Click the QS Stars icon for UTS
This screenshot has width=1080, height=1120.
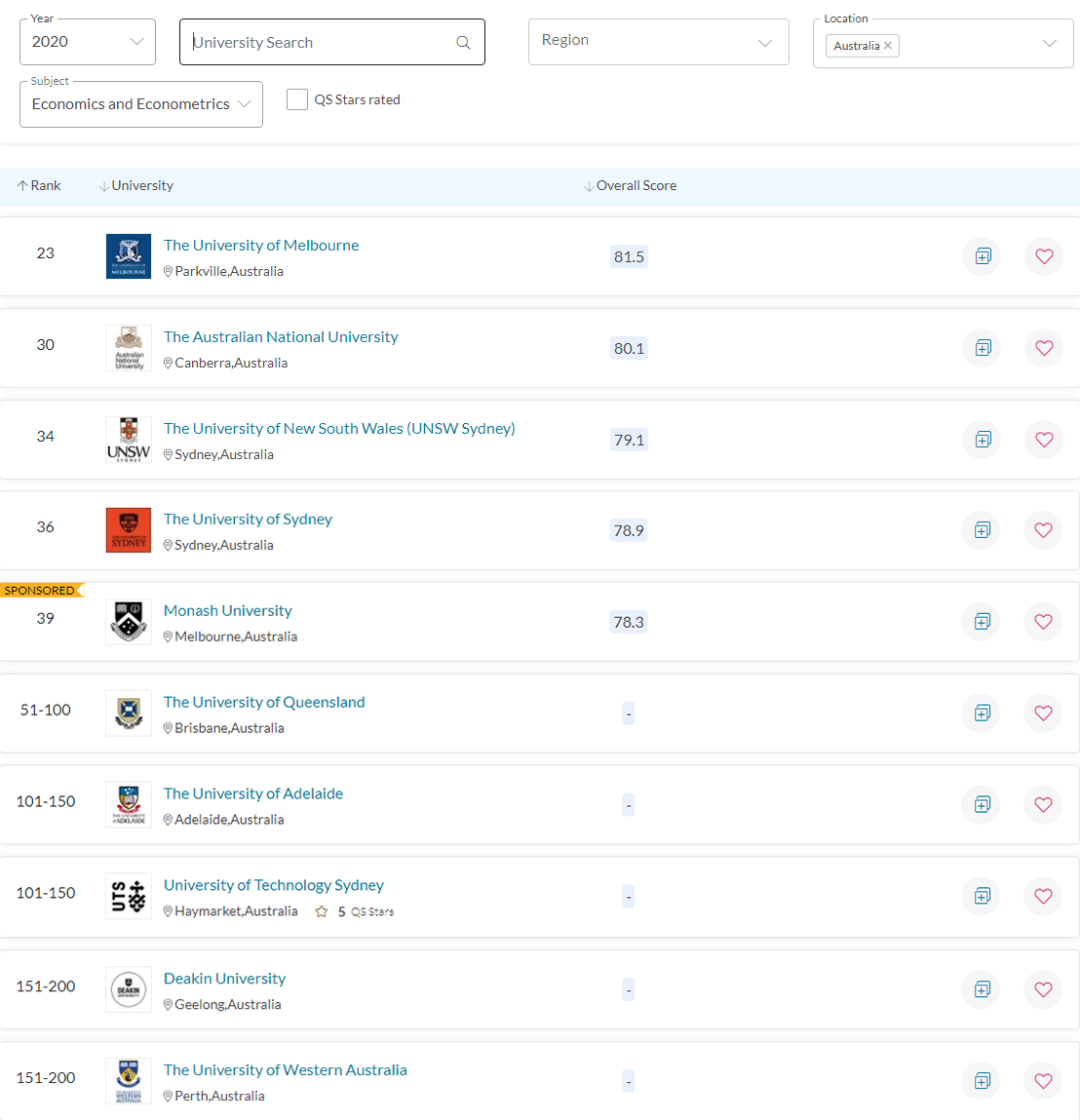pyautogui.click(x=321, y=911)
